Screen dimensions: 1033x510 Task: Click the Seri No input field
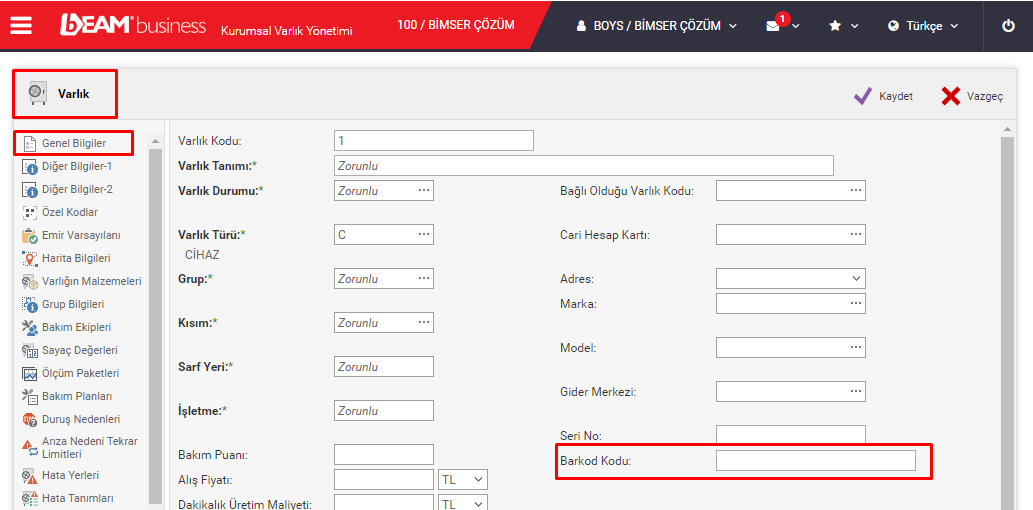pyautogui.click(x=791, y=435)
